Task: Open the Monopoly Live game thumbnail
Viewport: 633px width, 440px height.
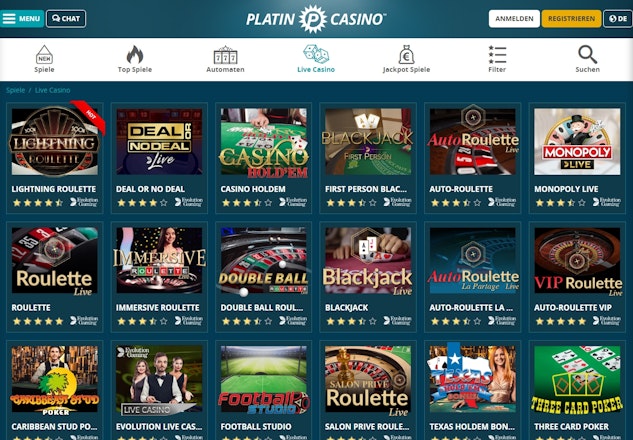Action: click(577, 142)
